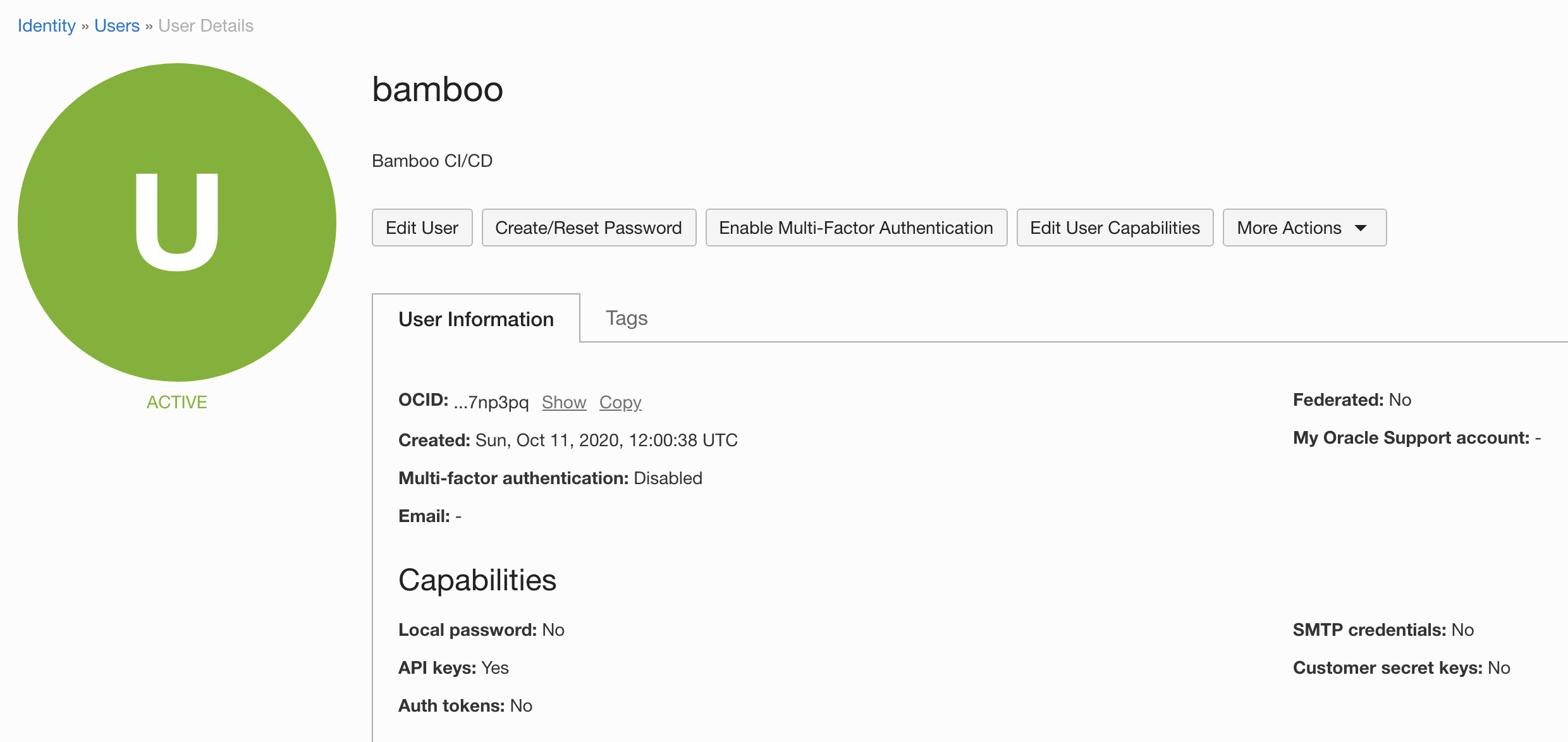This screenshot has height=742, width=1568.
Task: Click the User Details breadcrumb text
Action: pos(205,26)
